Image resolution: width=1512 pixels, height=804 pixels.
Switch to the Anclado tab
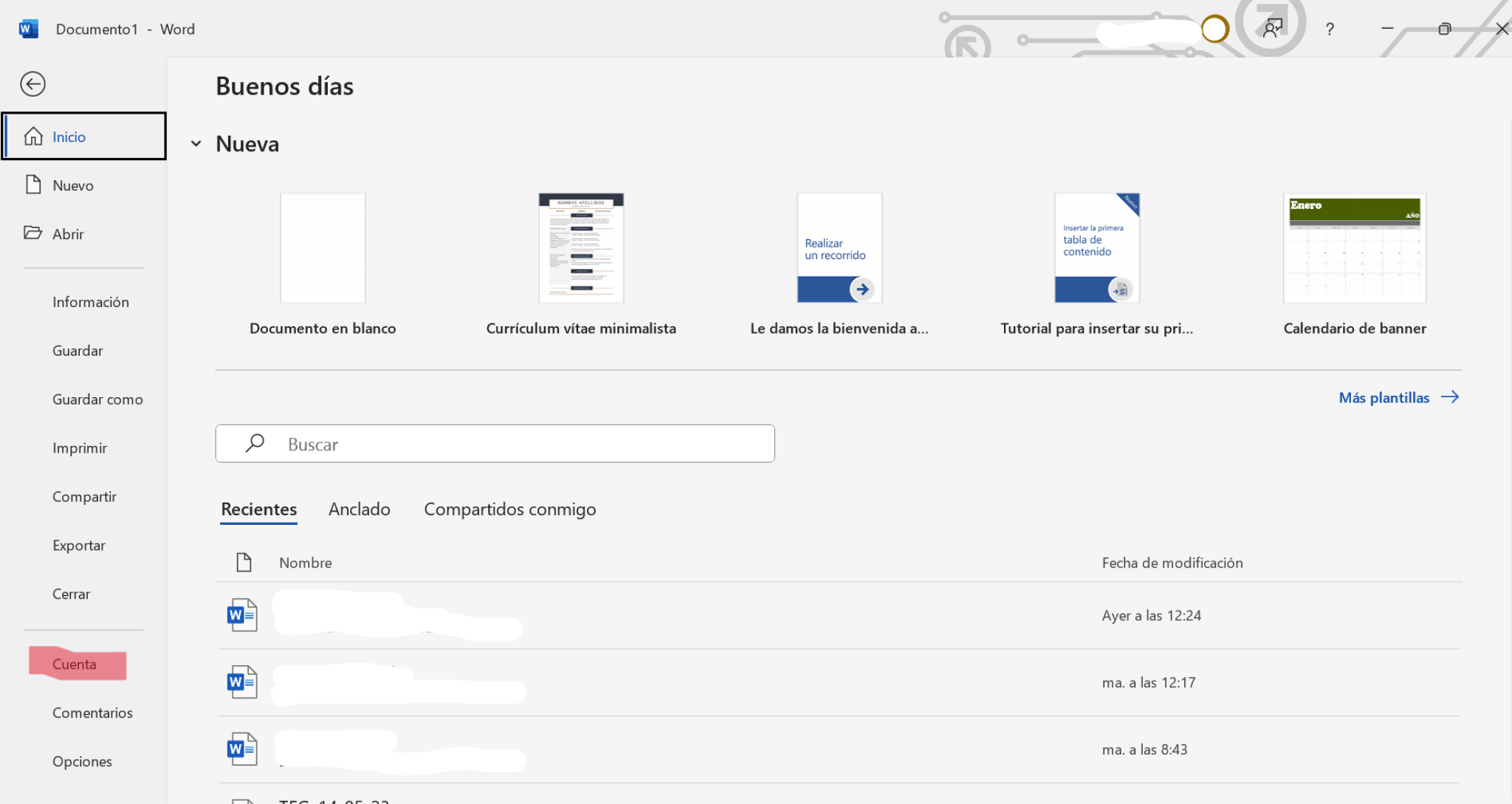[360, 509]
